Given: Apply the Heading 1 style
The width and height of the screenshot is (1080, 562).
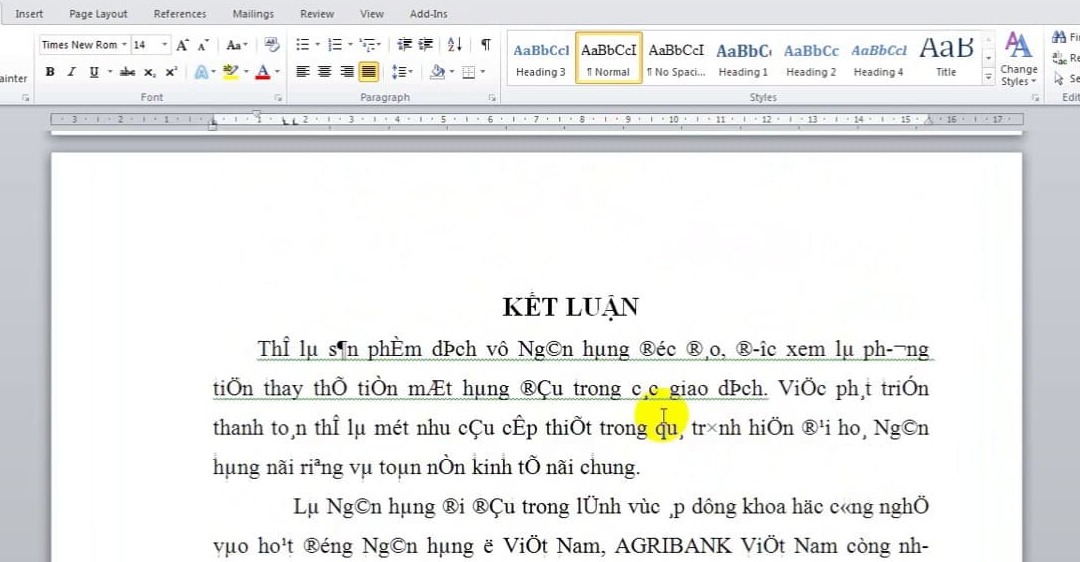Looking at the screenshot, I should point(743,58).
